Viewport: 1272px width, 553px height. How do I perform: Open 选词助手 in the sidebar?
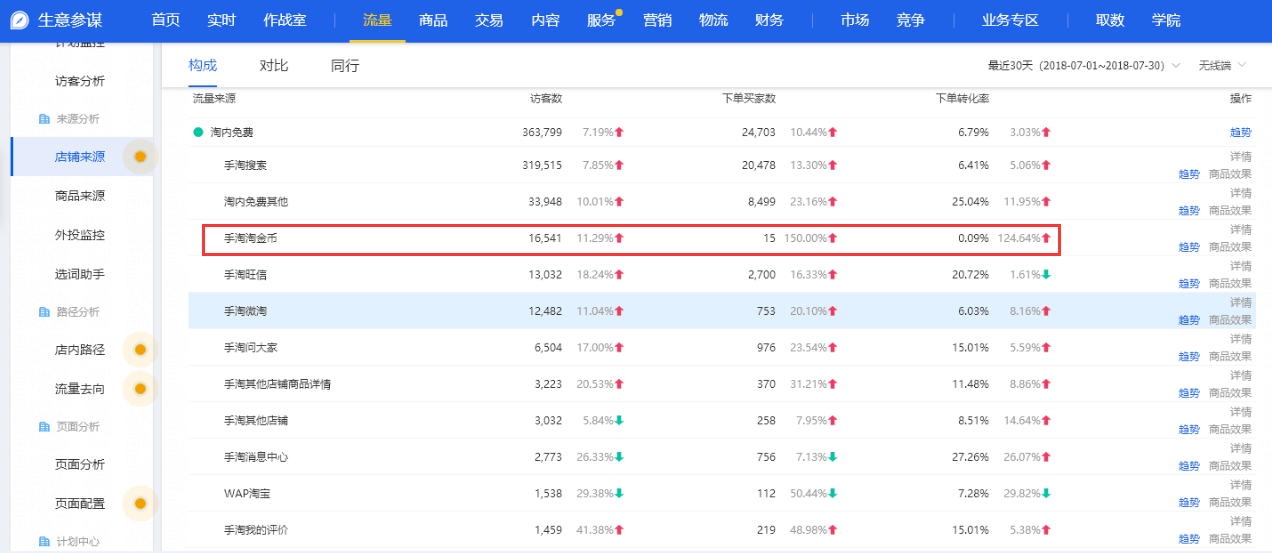80,274
